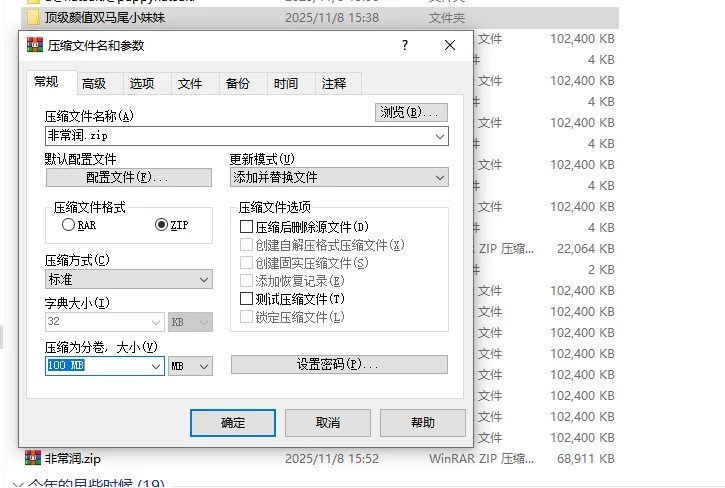Close the archive dialog with X

(451, 46)
